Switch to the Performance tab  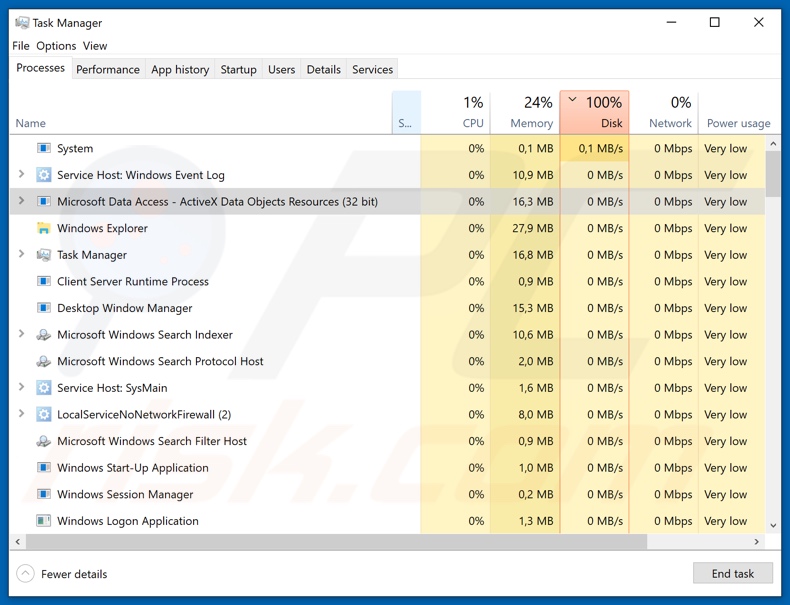tap(108, 70)
